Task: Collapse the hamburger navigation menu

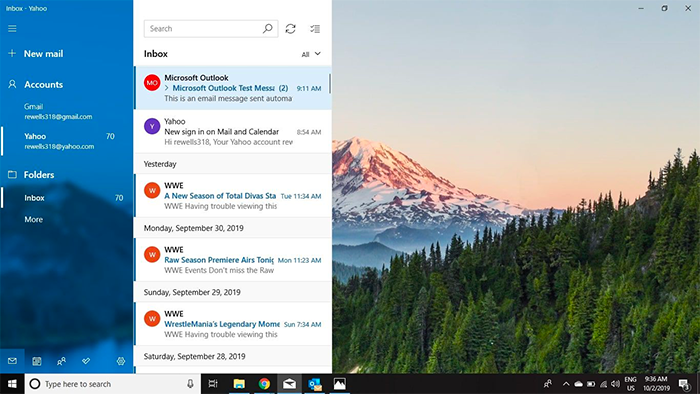Action: 12,29
